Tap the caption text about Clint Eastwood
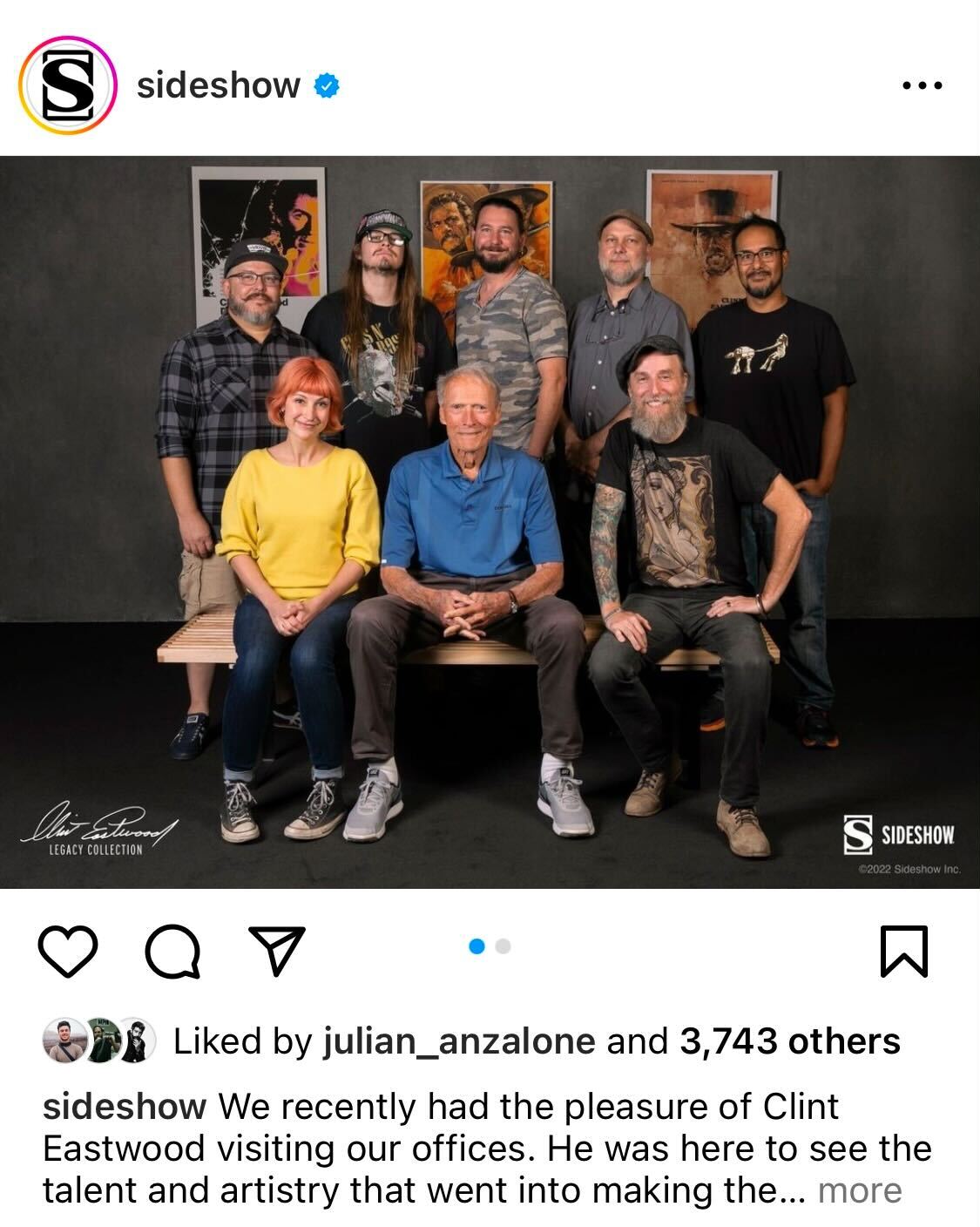 click(x=488, y=1148)
